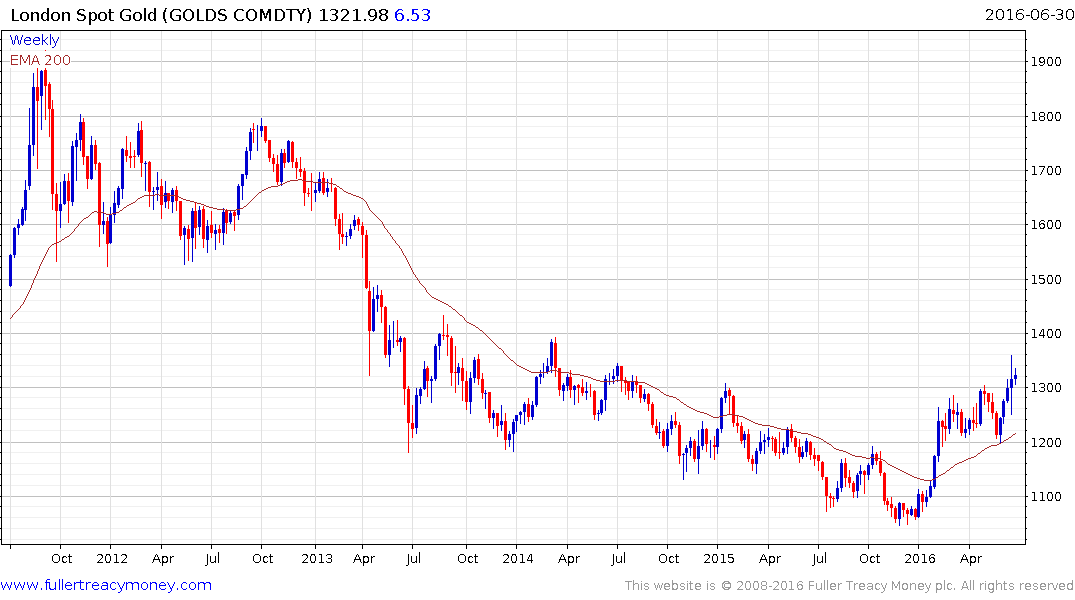Click the 'Weekly' interval label

(x=34, y=40)
